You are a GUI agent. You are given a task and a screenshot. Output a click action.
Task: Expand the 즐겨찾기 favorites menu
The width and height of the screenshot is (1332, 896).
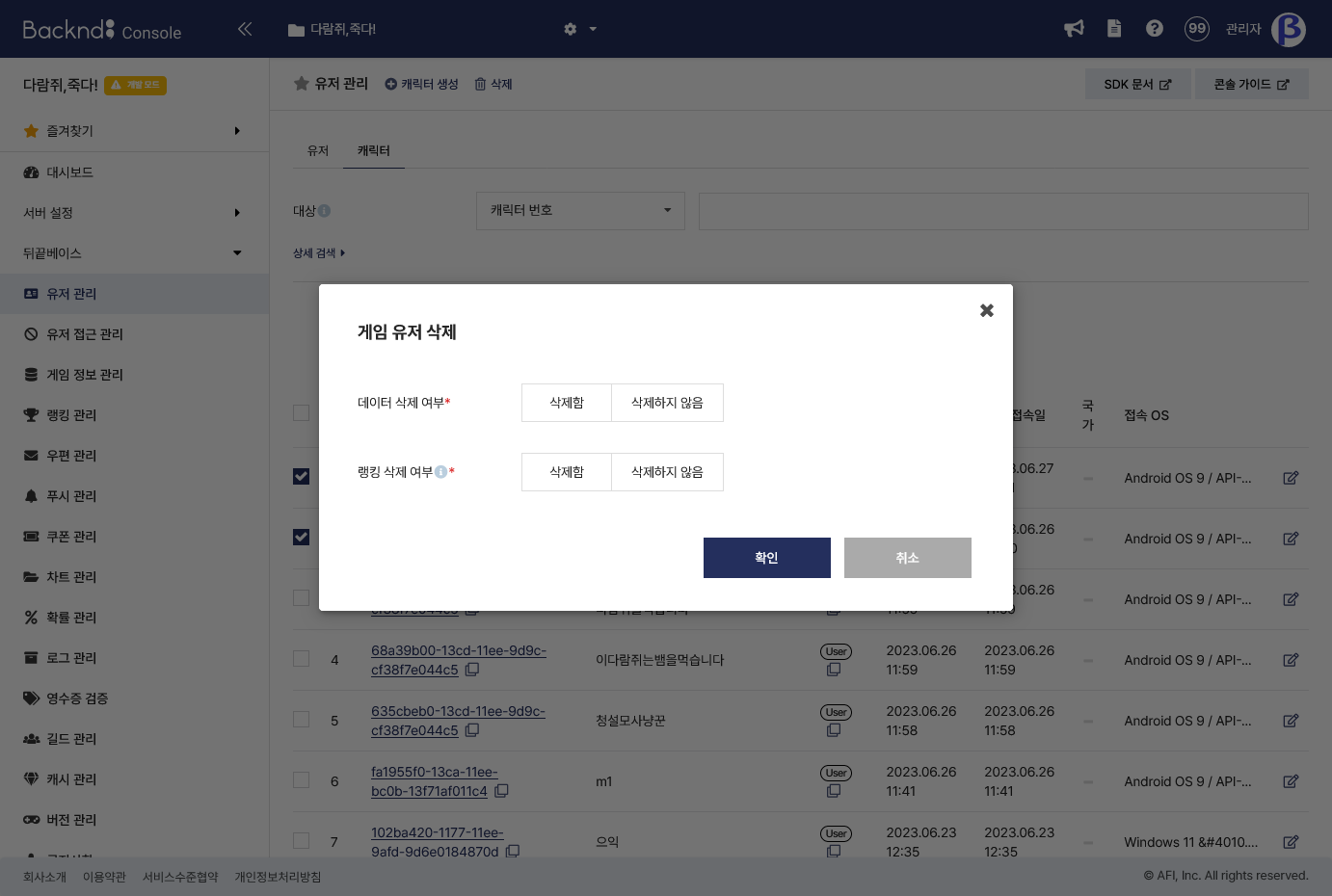(135, 131)
